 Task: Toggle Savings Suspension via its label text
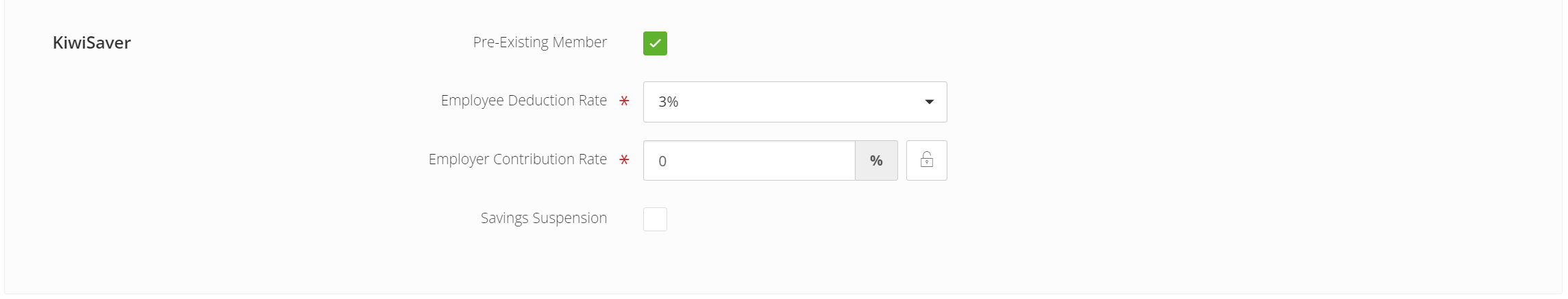click(x=544, y=218)
